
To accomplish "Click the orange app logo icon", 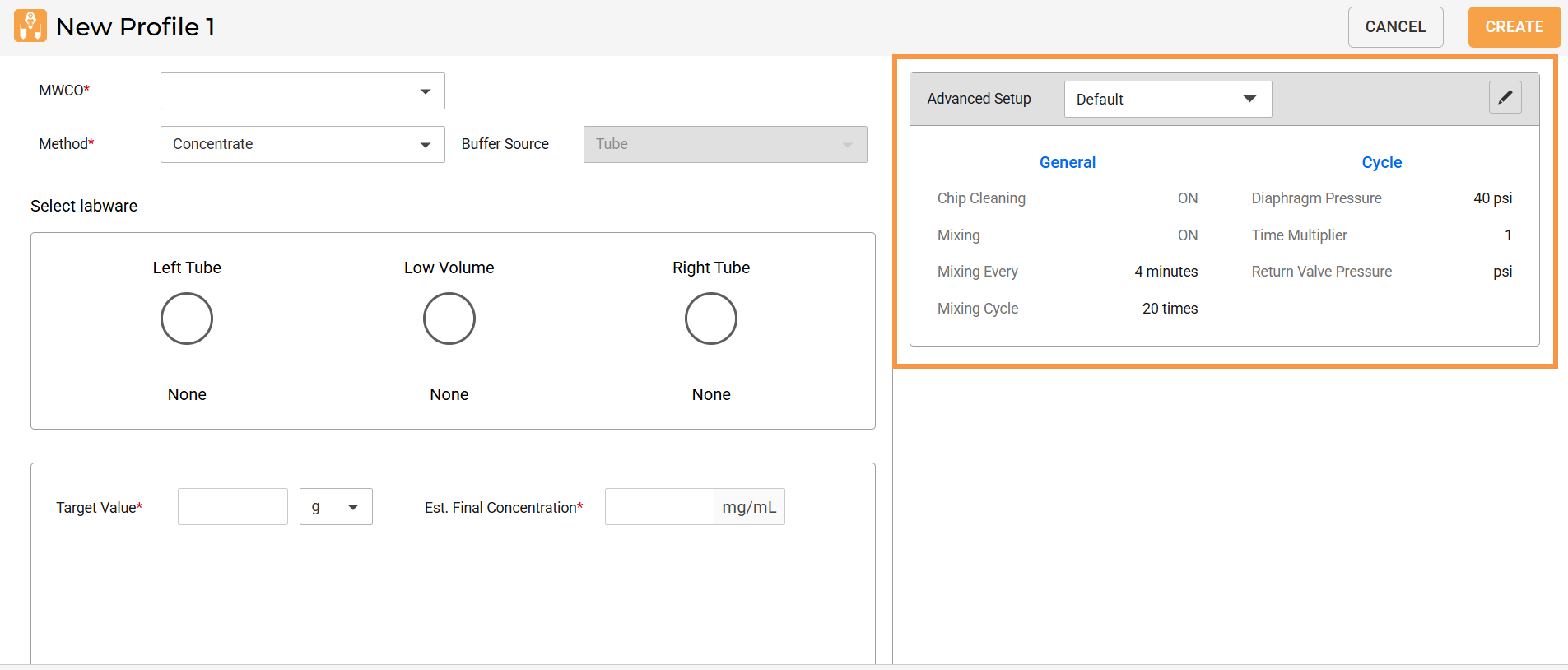I will (x=30, y=26).
